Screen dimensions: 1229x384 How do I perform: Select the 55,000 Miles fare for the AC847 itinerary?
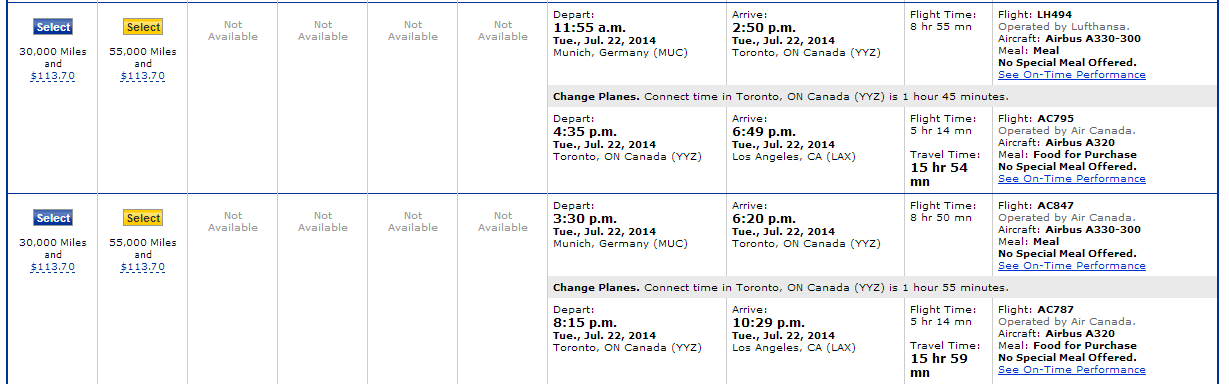143,218
